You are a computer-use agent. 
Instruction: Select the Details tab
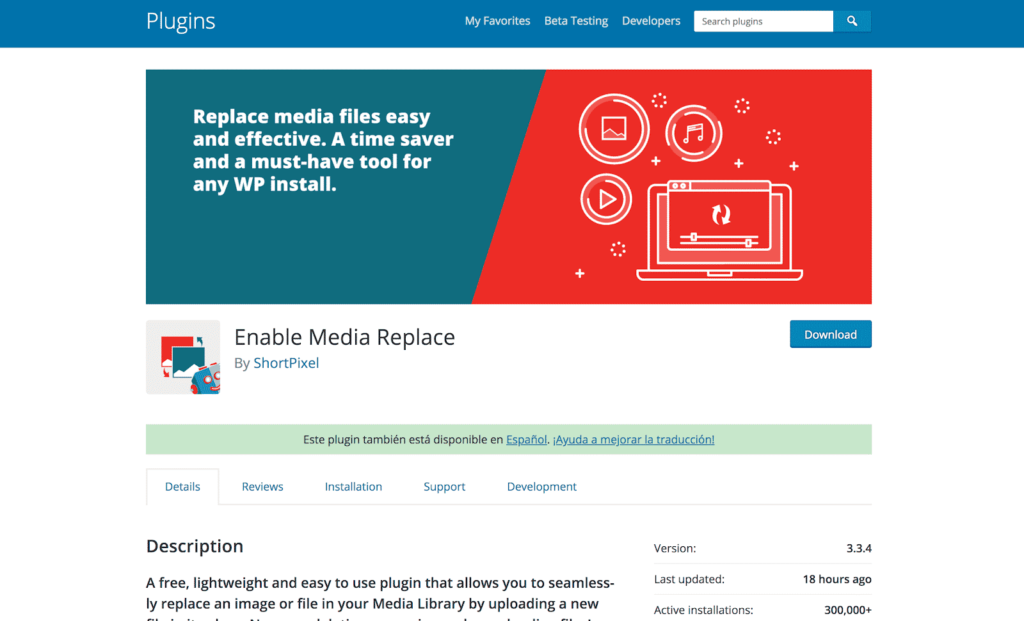pos(182,486)
